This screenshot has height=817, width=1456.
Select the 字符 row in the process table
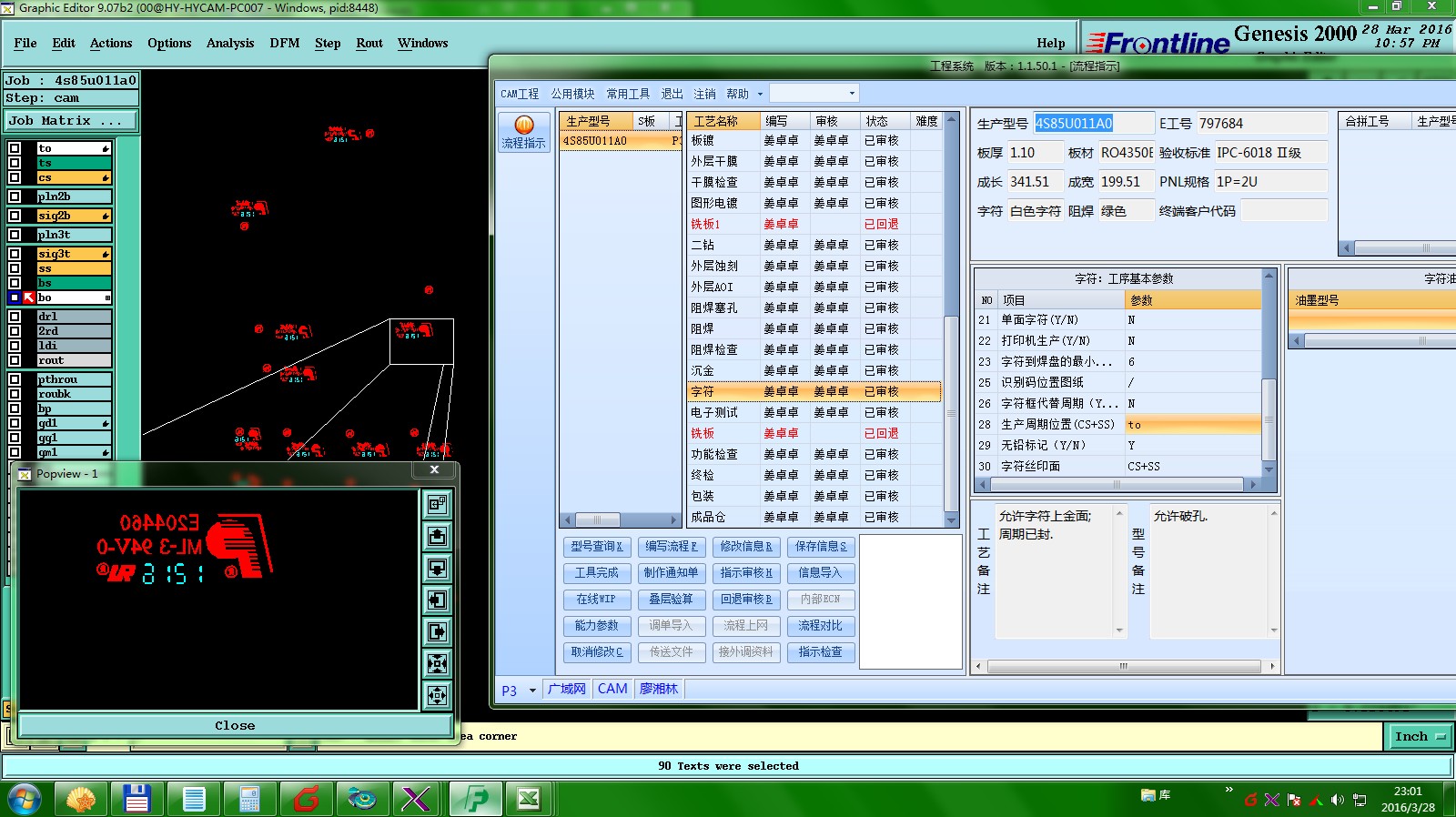(814, 391)
